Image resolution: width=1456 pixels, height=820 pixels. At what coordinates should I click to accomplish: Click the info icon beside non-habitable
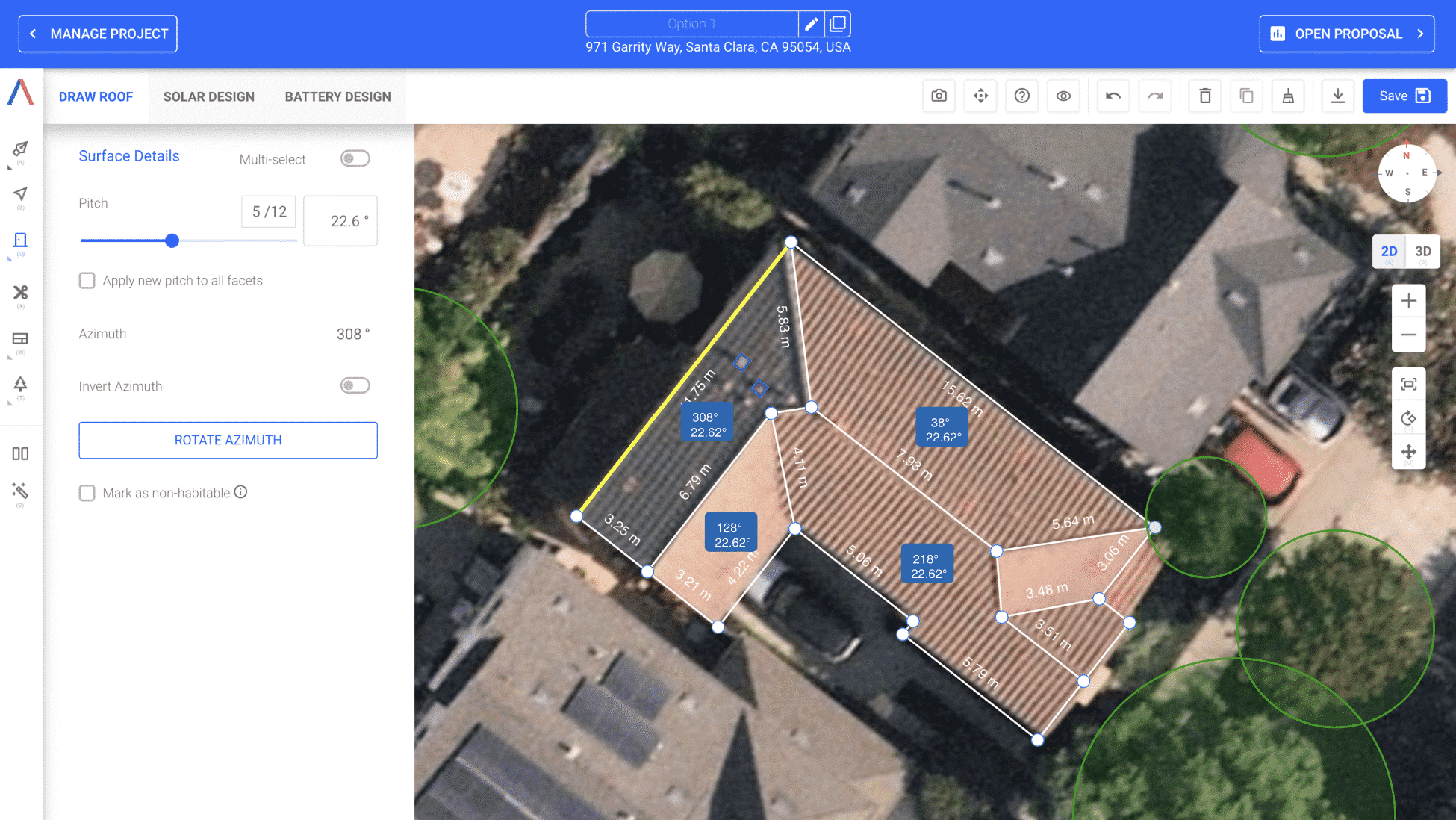point(240,492)
